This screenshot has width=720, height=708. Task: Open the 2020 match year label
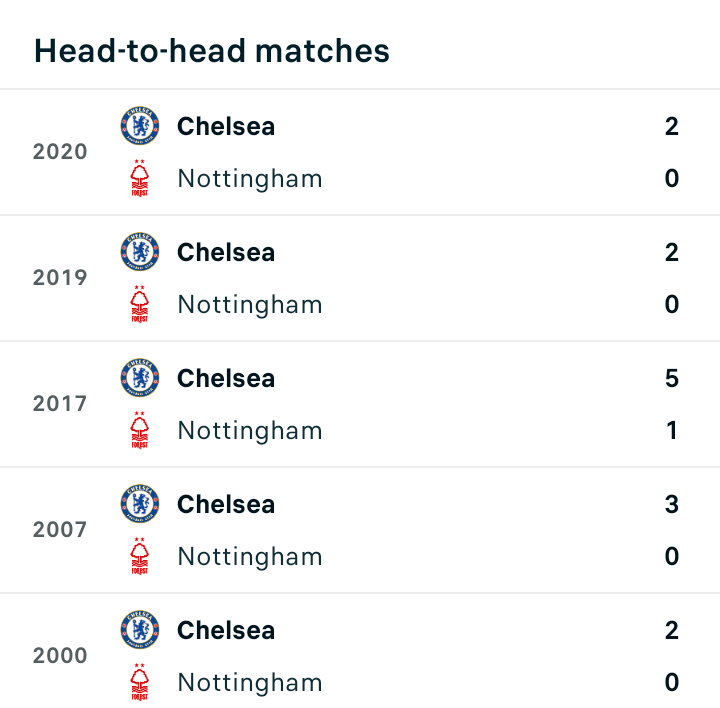point(60,152)
